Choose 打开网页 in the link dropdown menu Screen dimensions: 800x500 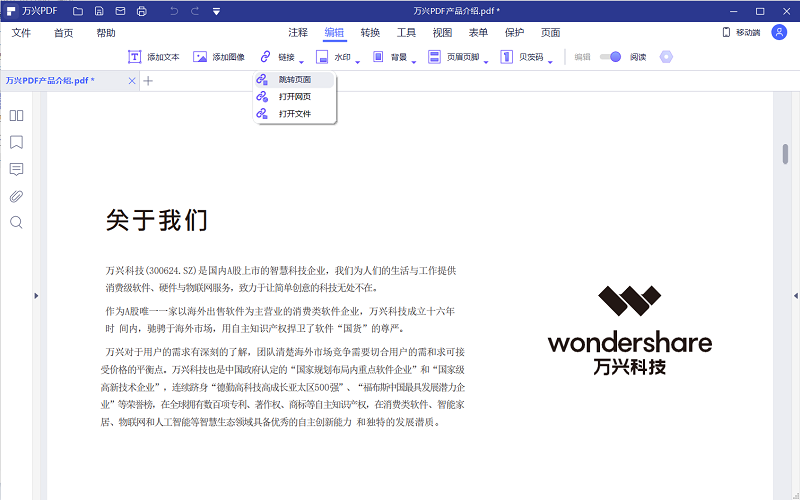click(294, 97)
